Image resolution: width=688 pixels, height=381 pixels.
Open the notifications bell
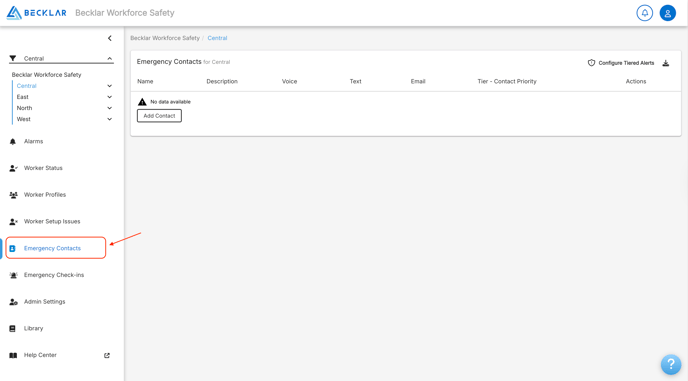coord(645,13)
